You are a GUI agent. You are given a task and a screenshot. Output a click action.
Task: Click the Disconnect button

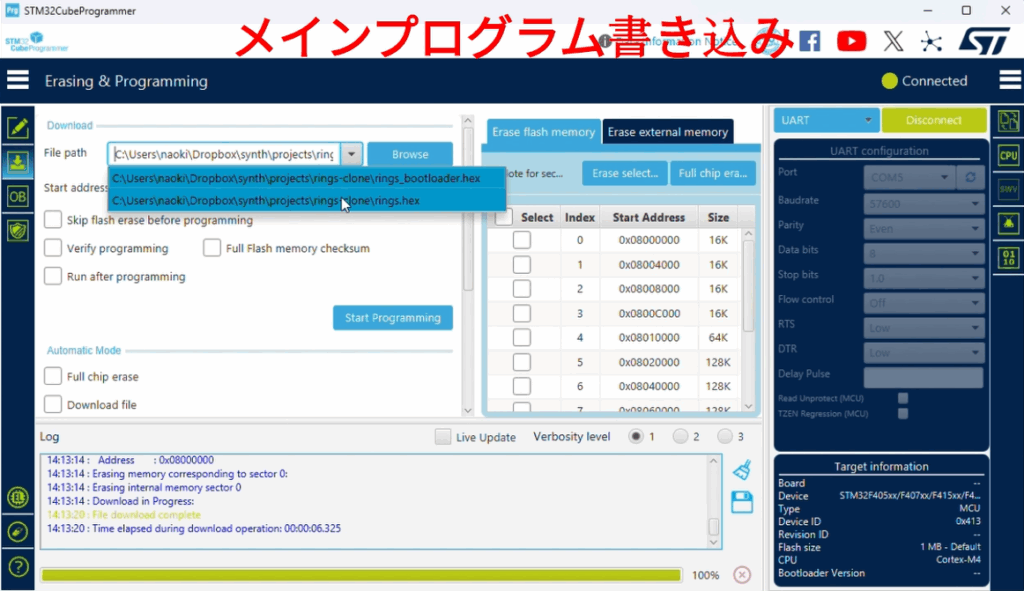tap(934, 120)
